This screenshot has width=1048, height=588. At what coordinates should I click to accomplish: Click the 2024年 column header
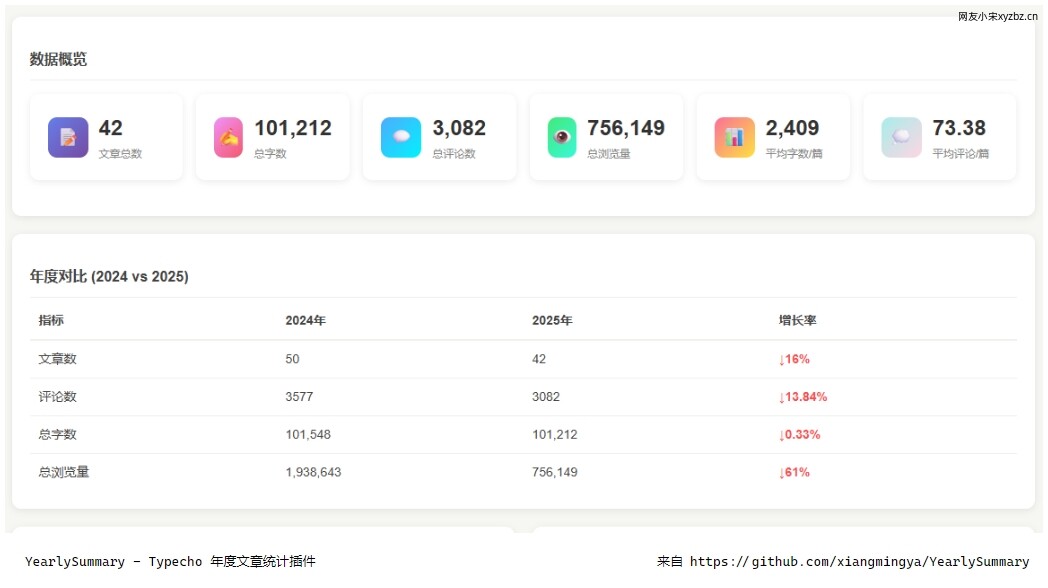(x=305, y=321)
